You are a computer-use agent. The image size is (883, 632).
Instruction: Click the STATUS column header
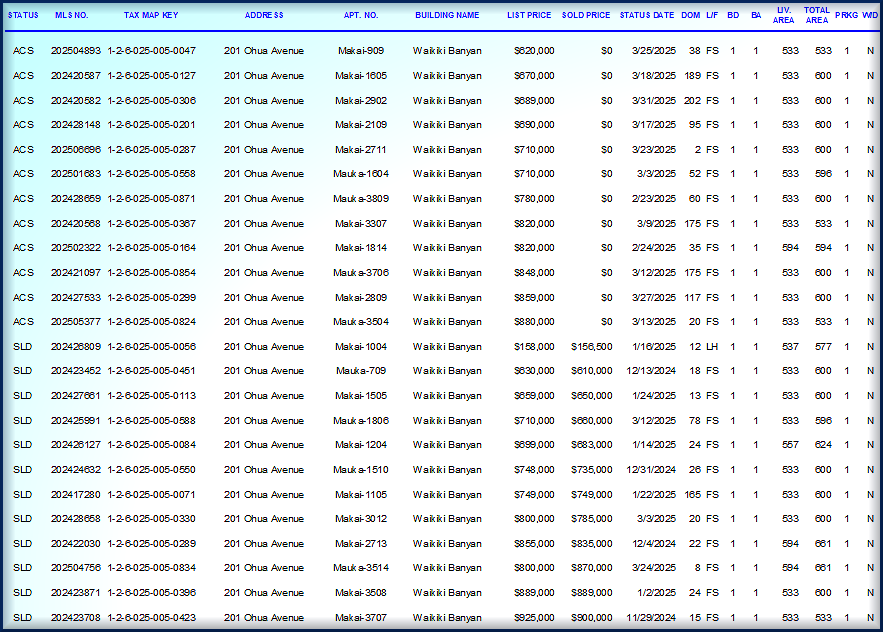(x=23, y=15)
